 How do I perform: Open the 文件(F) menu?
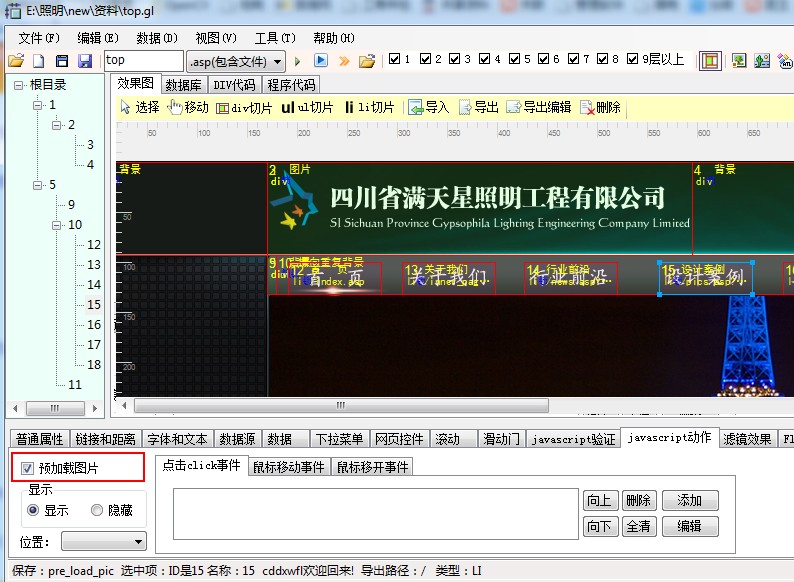pyautogui.click(x=39, y=38)
